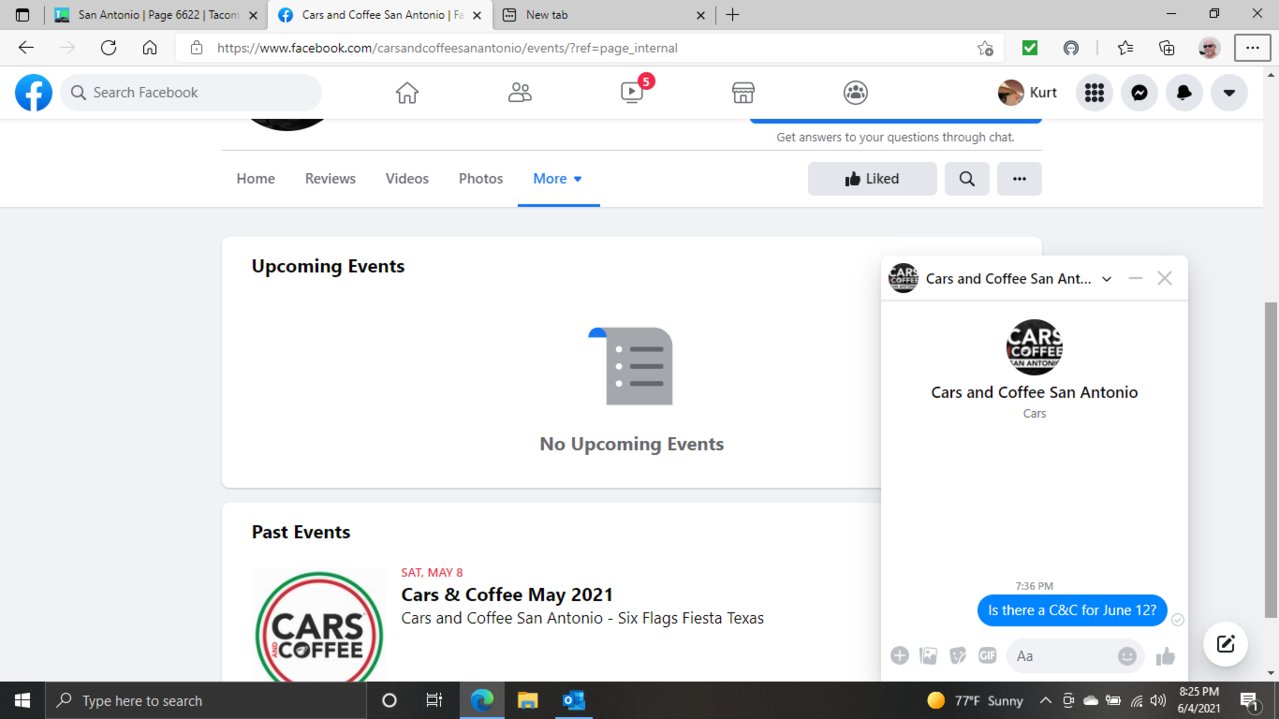
Task: Add this page to favorites star
Action: click(x=985, y=48)
